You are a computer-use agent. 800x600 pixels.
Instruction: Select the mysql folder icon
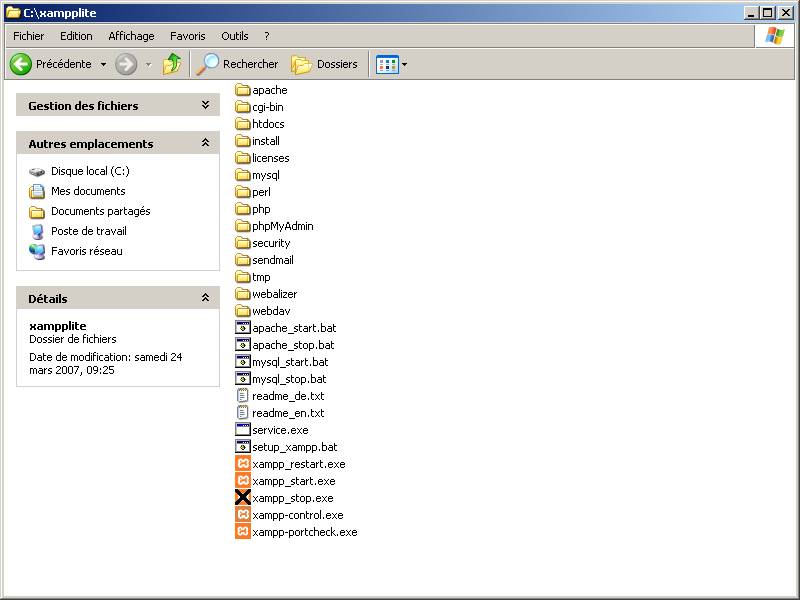(x=243, y=175)
